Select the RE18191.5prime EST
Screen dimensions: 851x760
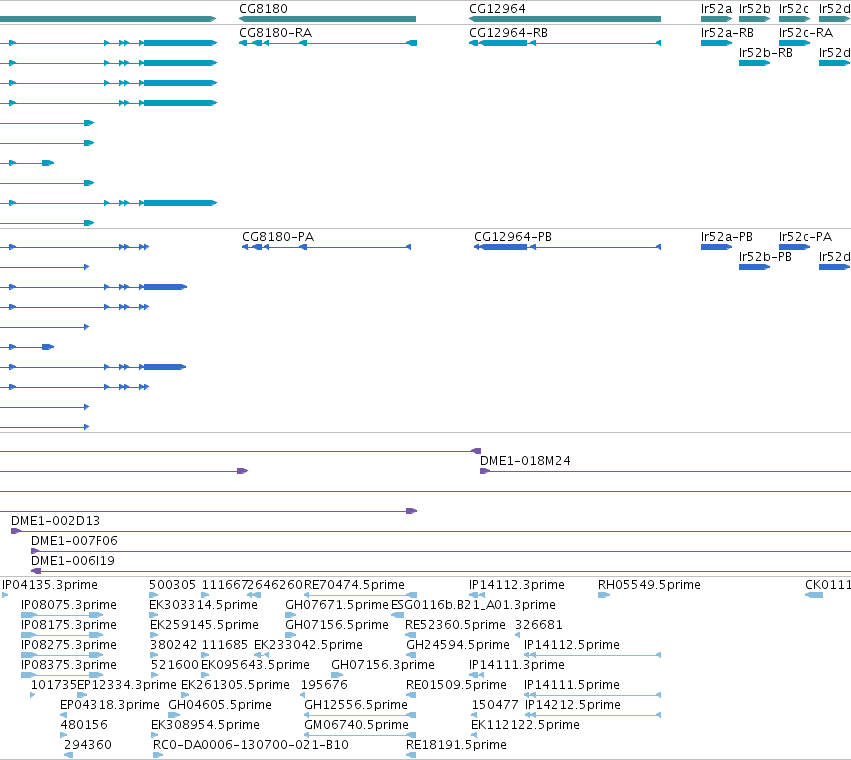pos(456,745)
